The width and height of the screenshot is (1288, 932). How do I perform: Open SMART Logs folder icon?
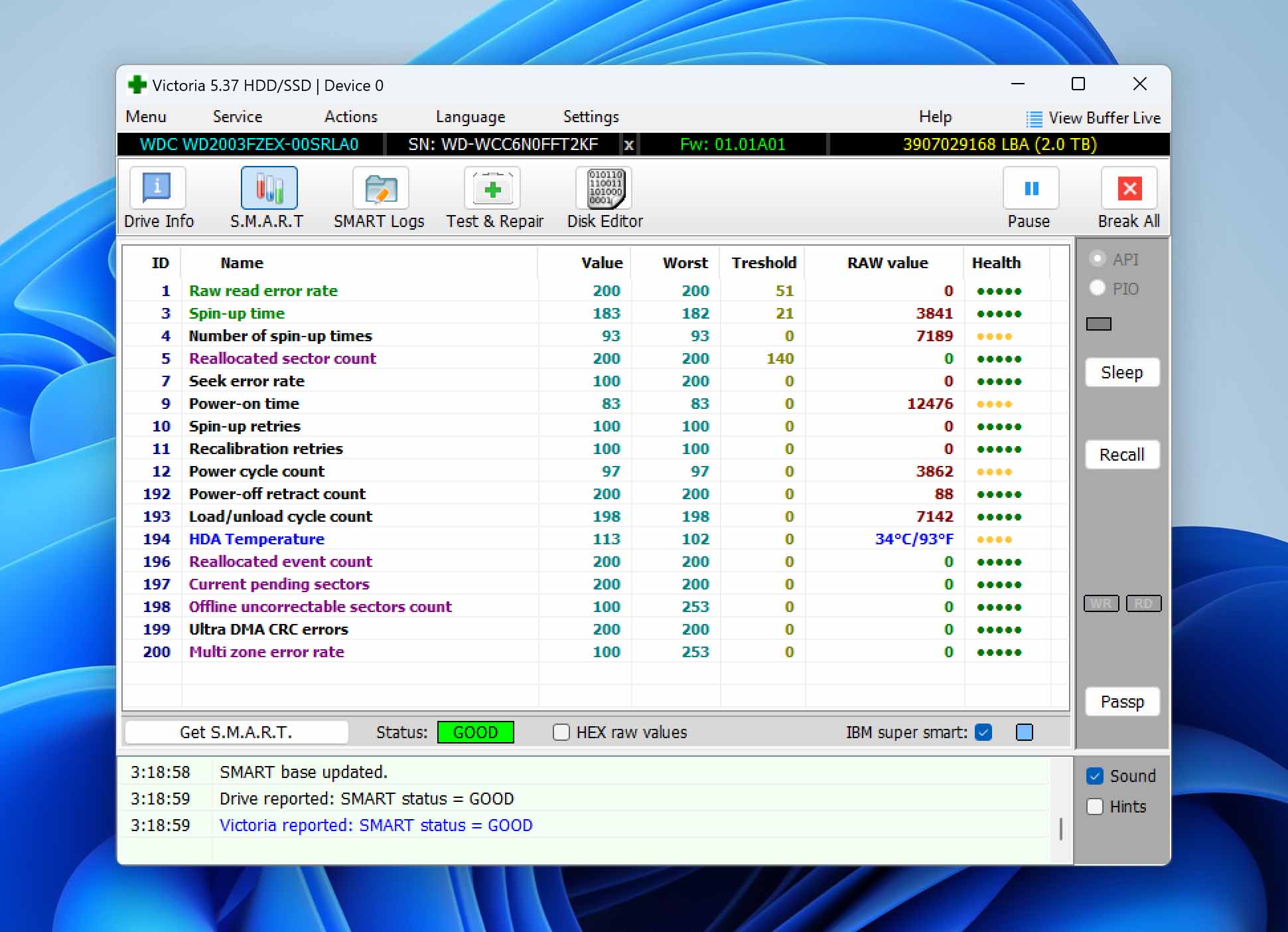(380, 189)
